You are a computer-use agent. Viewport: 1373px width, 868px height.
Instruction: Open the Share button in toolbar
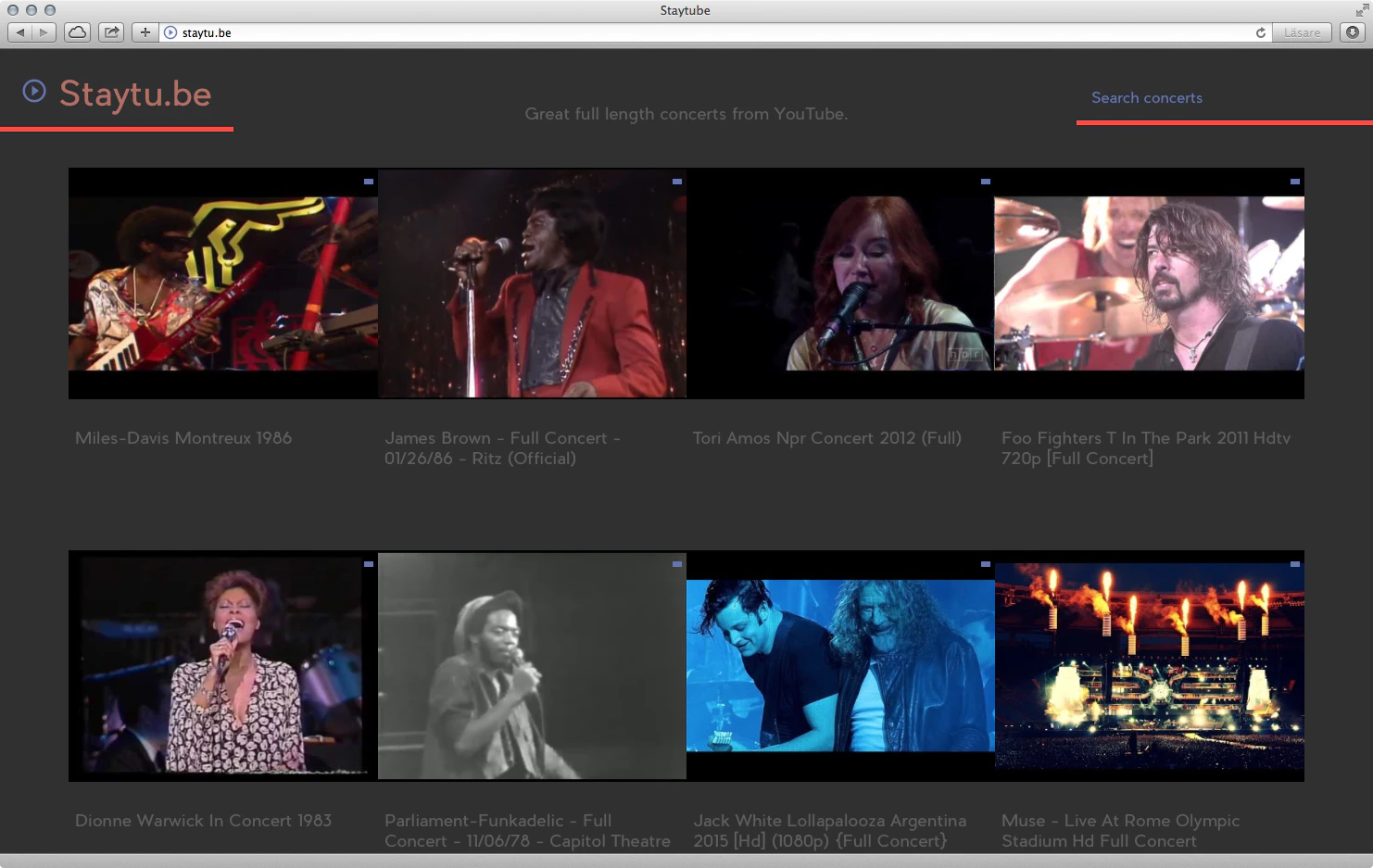tap(111, 32)
